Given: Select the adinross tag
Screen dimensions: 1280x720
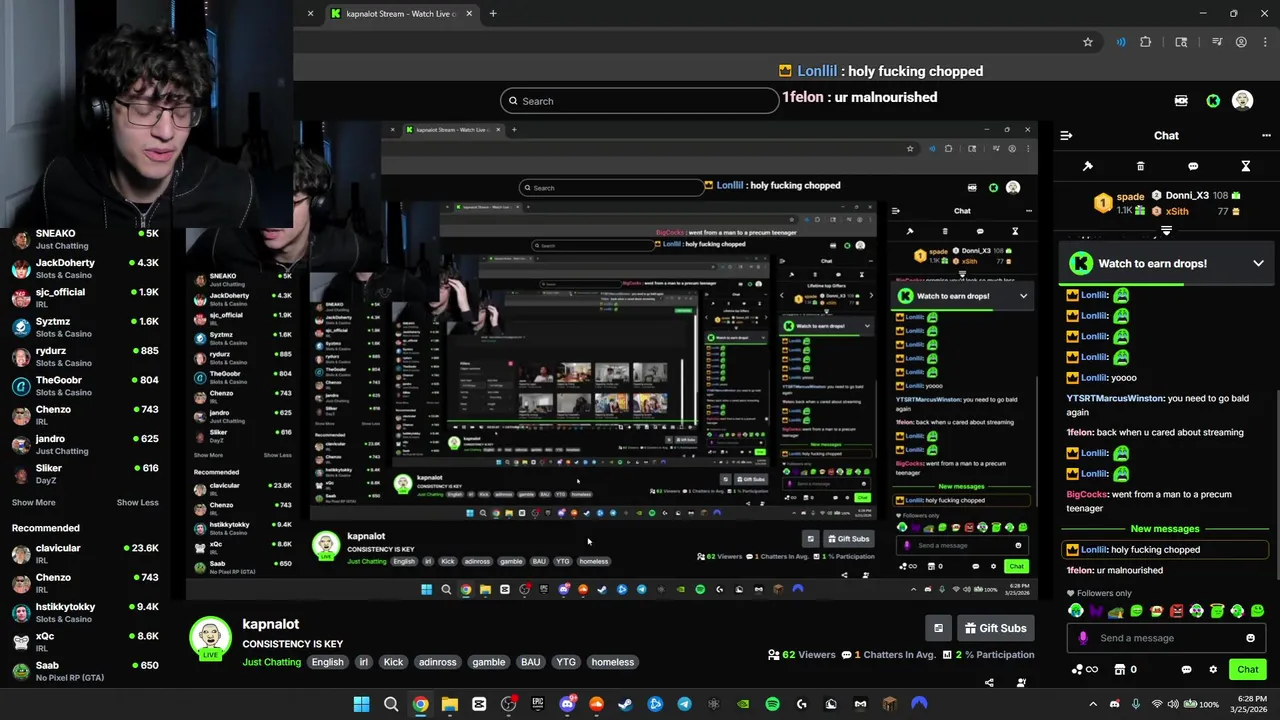Looking at the screenshot, I should 437,662.
